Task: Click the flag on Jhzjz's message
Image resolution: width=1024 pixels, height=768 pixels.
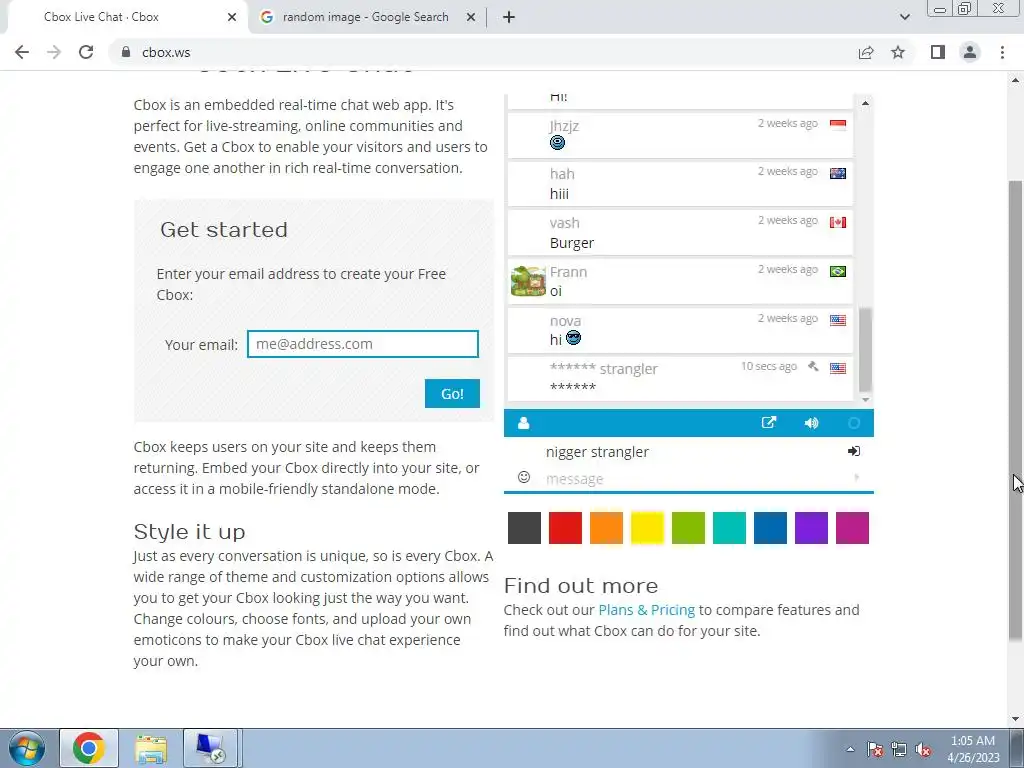Action: [838, 125]
